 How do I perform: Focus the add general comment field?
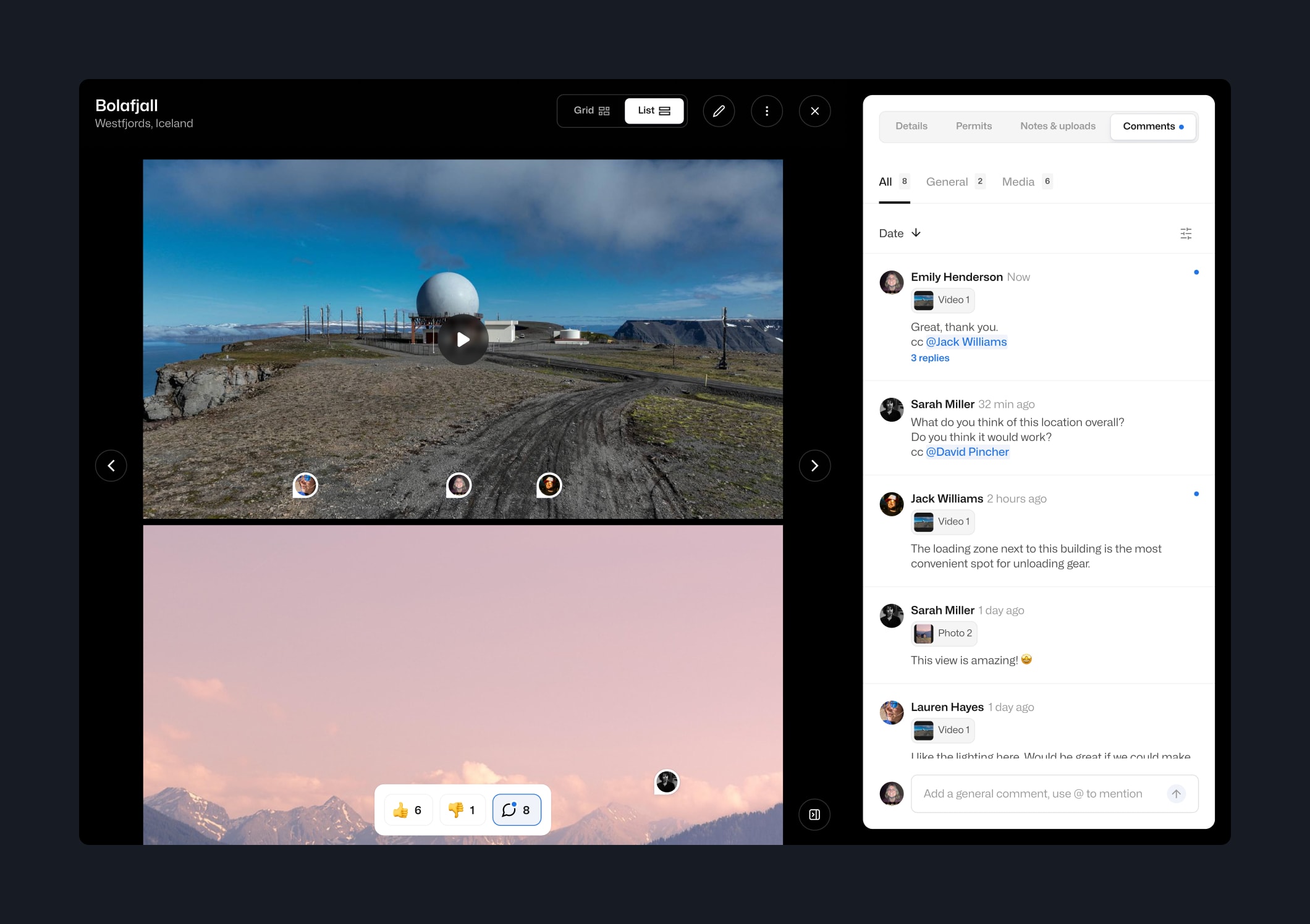pyautogui.click(x=1054, y=794)
